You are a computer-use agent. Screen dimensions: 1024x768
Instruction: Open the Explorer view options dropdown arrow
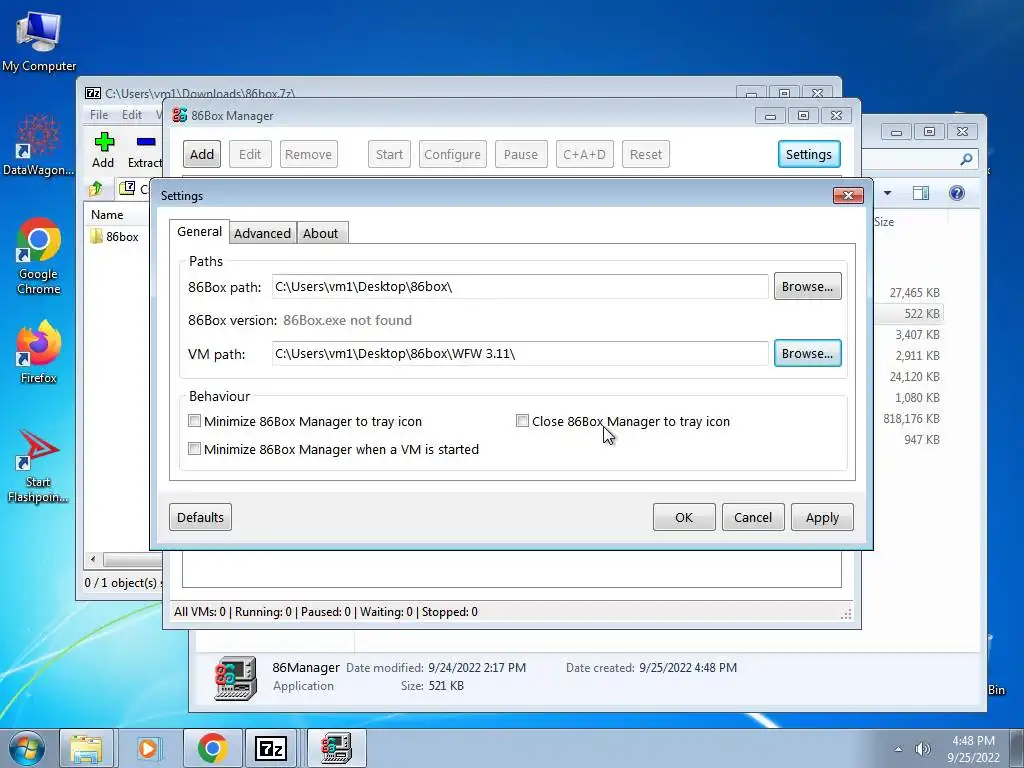888,193
